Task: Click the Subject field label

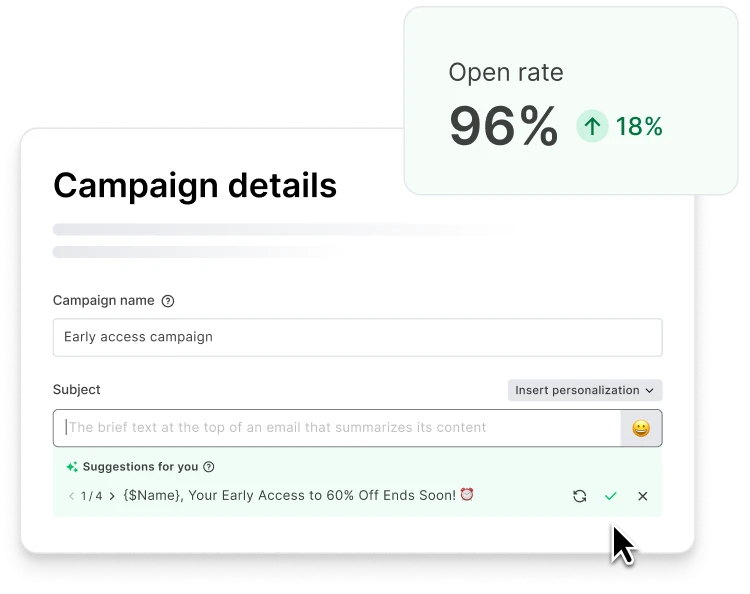Action: pyautogui.click(x=77, y=389)
